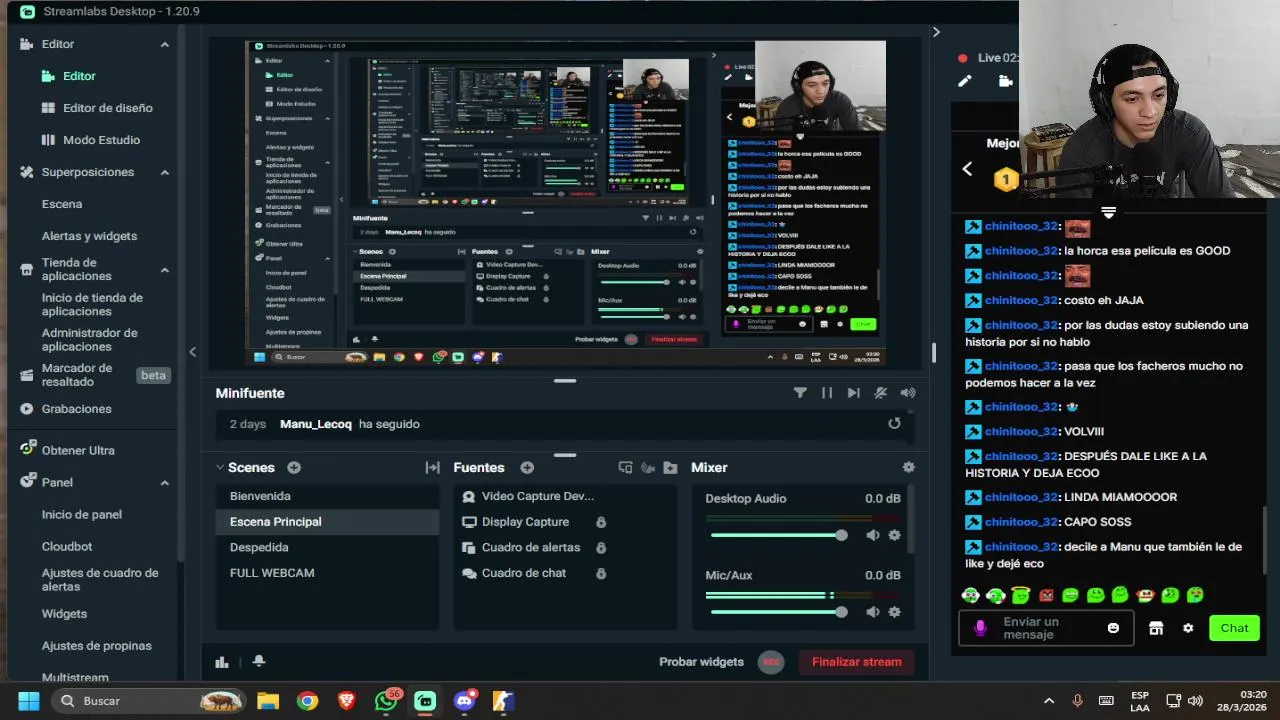Open the emoji picker in chat input
The width and height of the screenshot is (1280, 720).
[1113, 628]
